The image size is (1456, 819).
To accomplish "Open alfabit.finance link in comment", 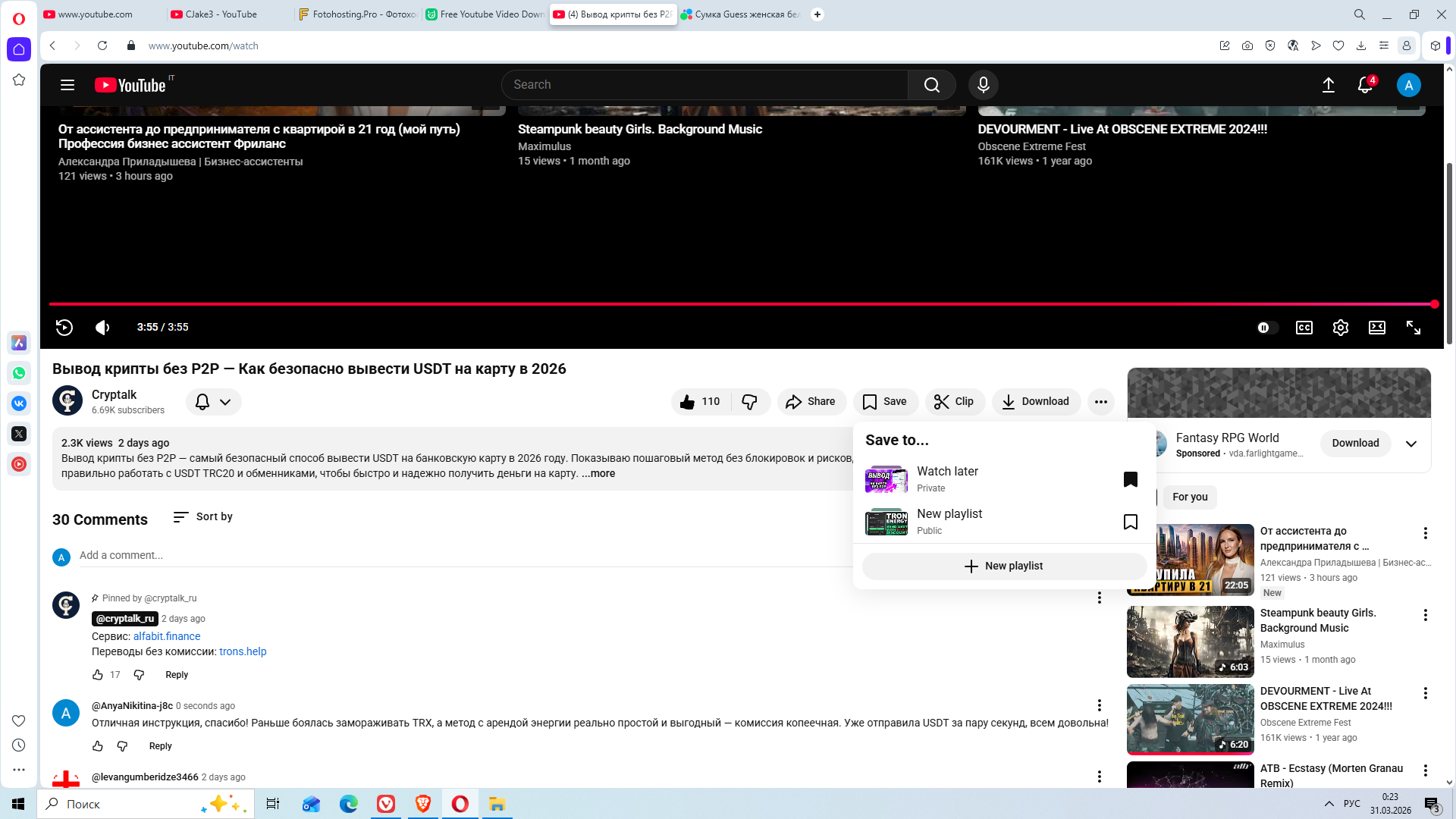I will tap(167, 636).
